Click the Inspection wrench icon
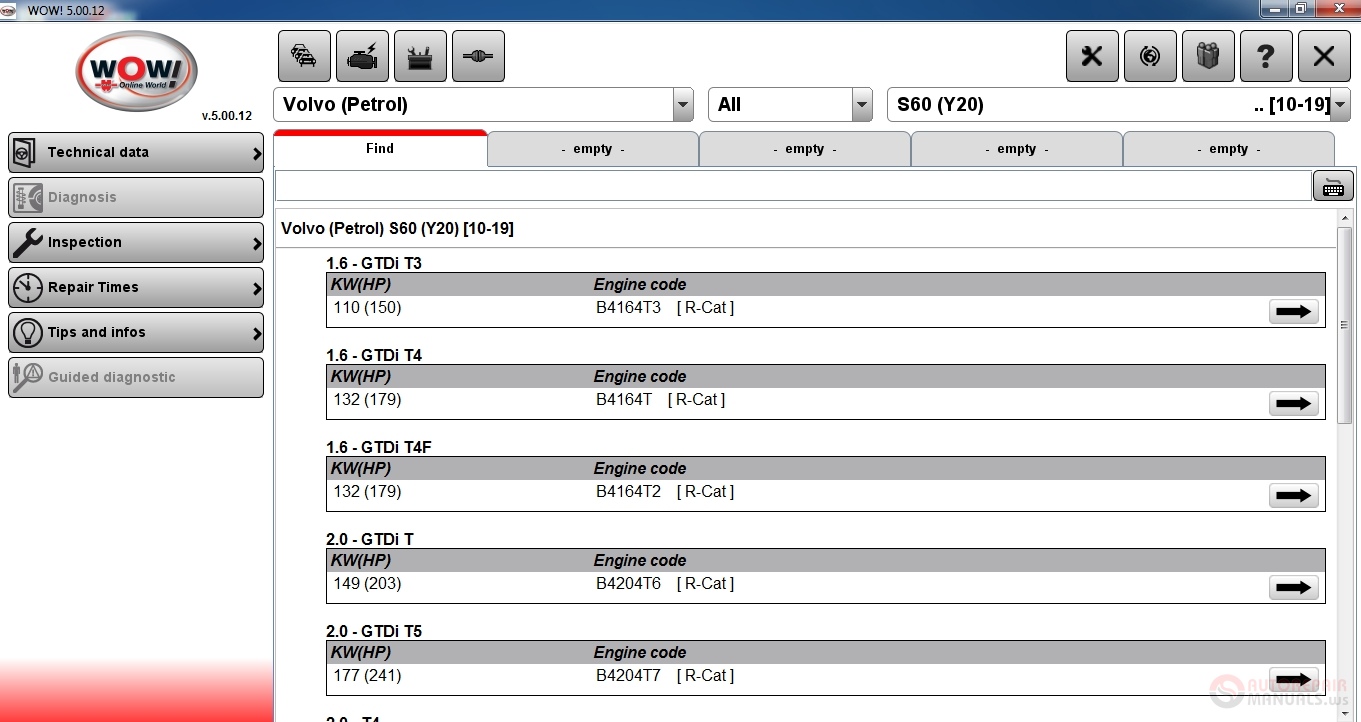This screenshot has width=1361, height=722. click(x=26, y=242)
